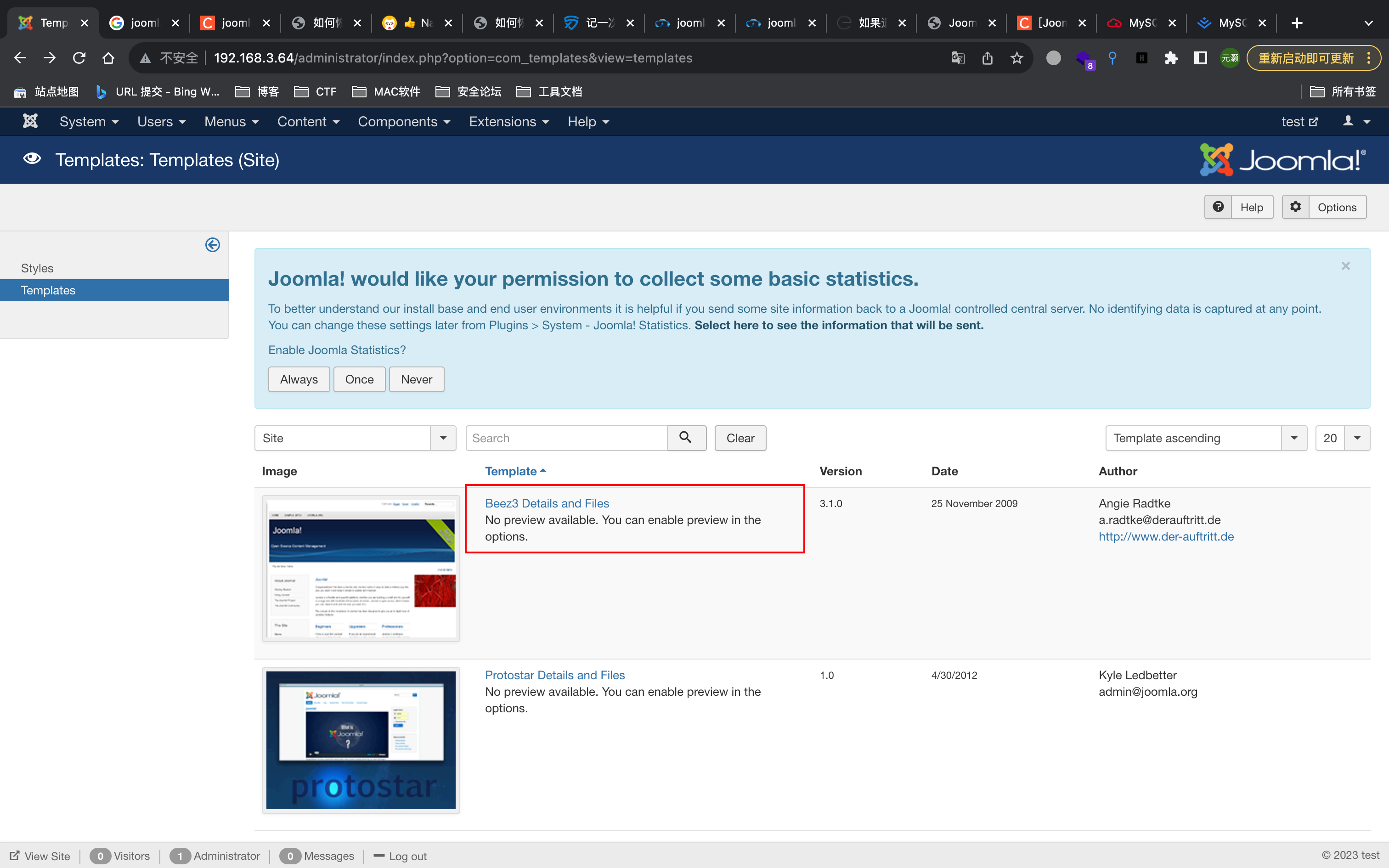
Task: Click the Joomla logo icon in admin menu
Action: [x=30, y=121]
